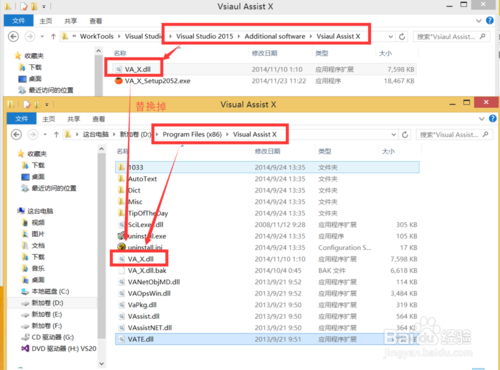
Task: Select 这台电脑 in sidebar tree
Action: click(x=35, y=211)
